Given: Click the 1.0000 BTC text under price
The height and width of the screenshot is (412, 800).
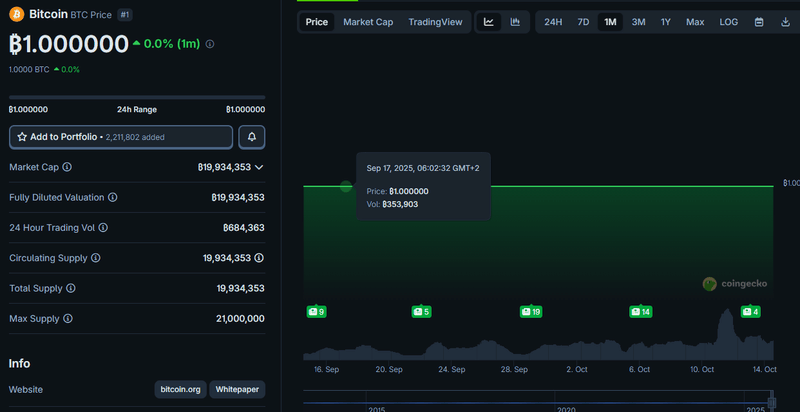Looking at the screenshot, I should (x=29, y=69).
